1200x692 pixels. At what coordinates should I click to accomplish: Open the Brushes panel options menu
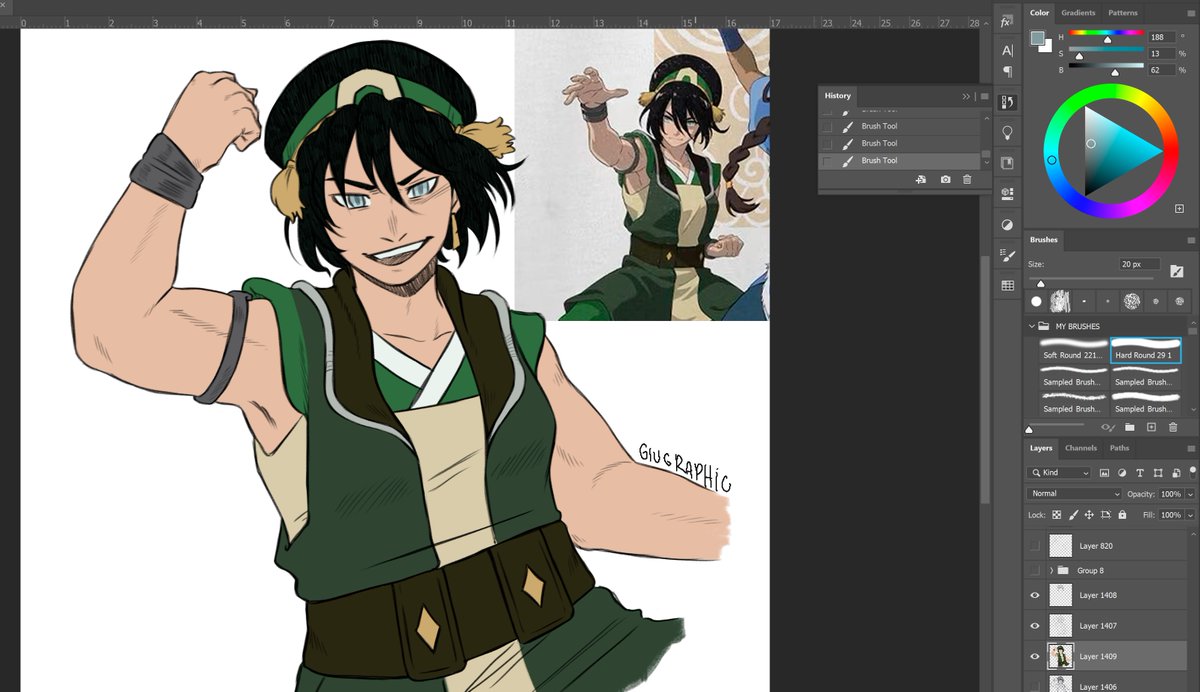(x=1190, y=240)
